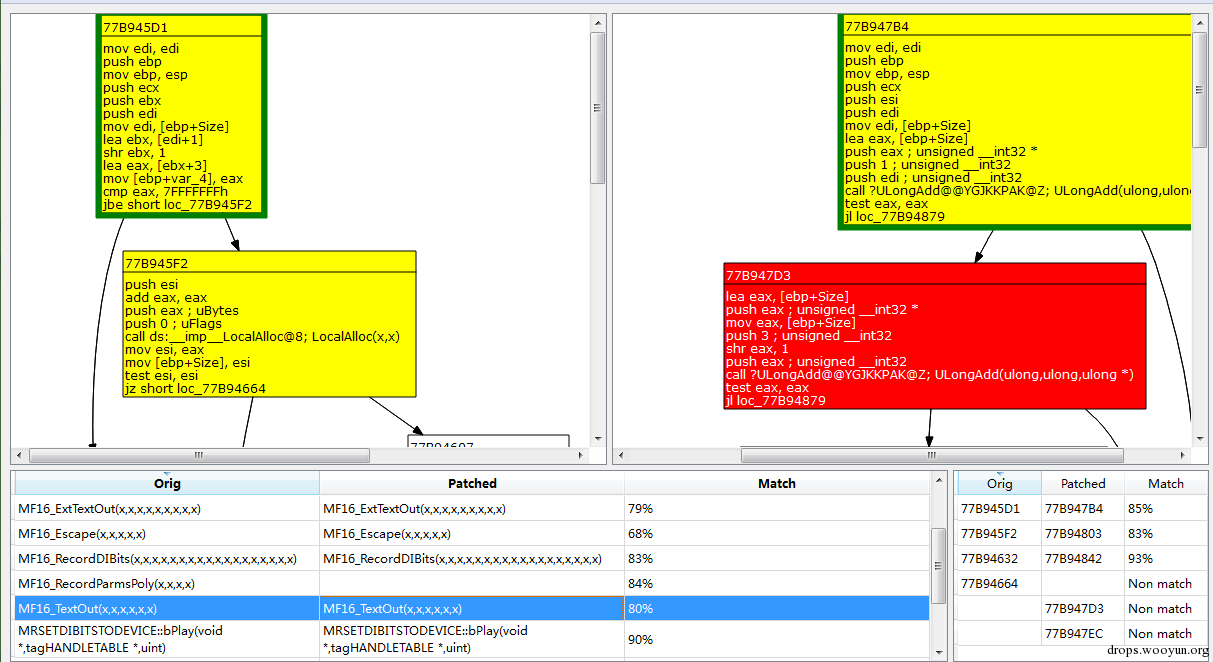Screen dimensions: 1213x662
Task: Click Match header in block match table
Action: click(x=1166, y=483)
